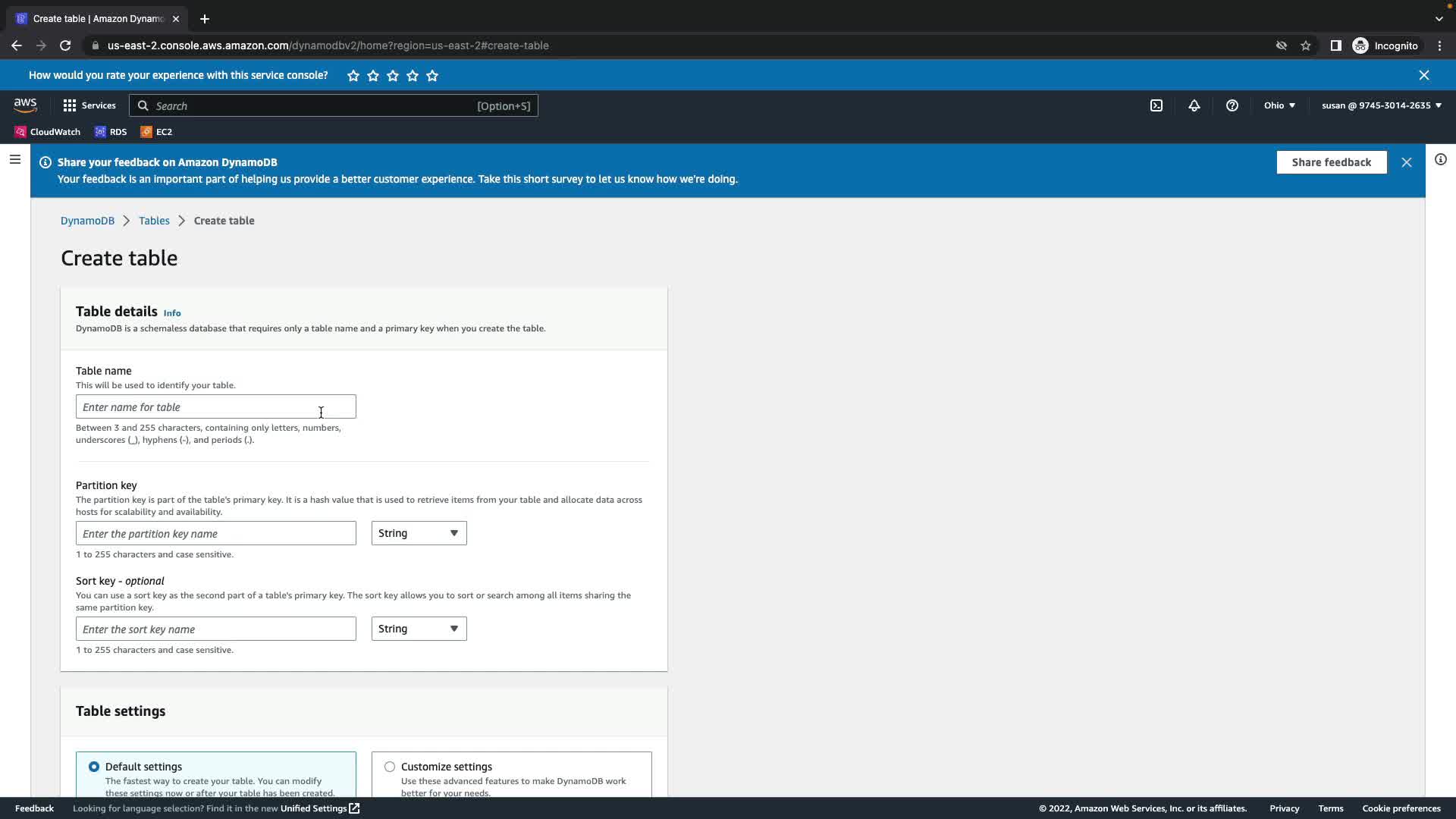
Task: Select Customize settings radio button
Action: pos(390,767)
